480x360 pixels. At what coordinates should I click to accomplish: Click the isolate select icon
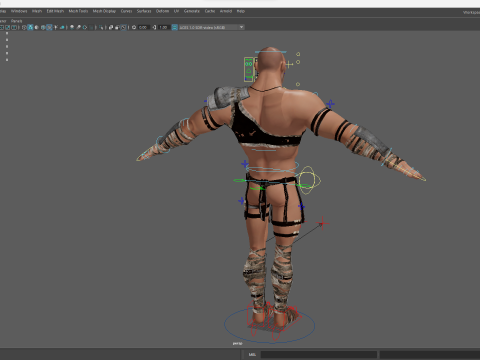pos(101,27)
